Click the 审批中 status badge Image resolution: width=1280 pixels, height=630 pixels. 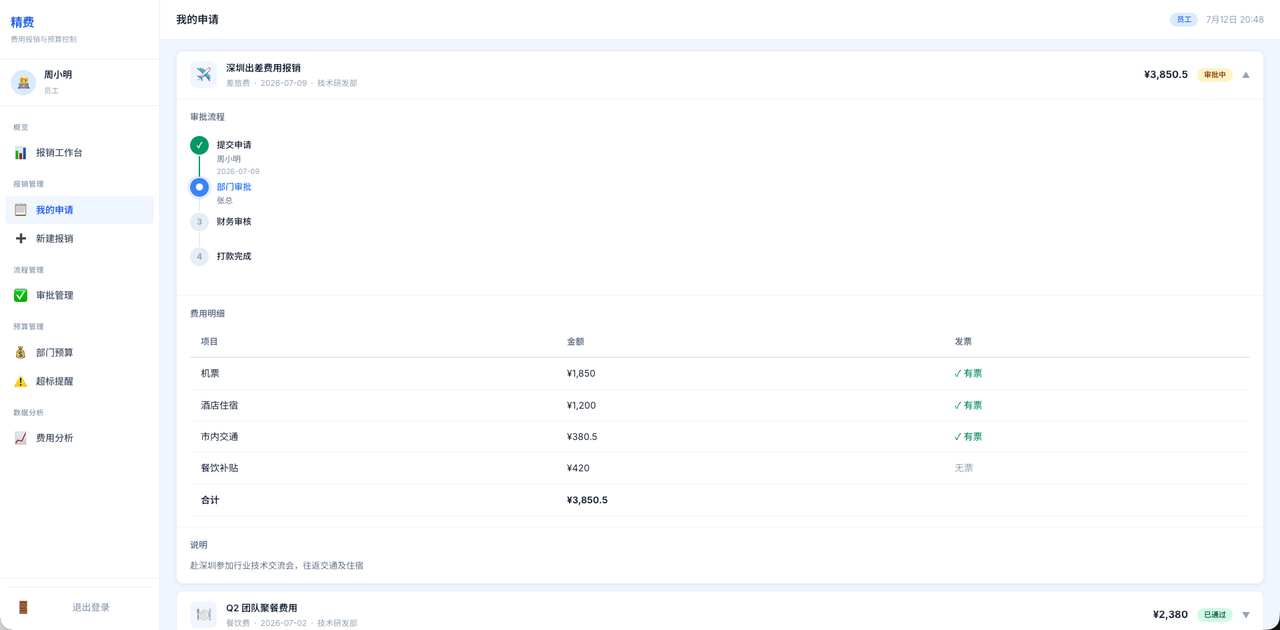click(x=1215, y=75)
